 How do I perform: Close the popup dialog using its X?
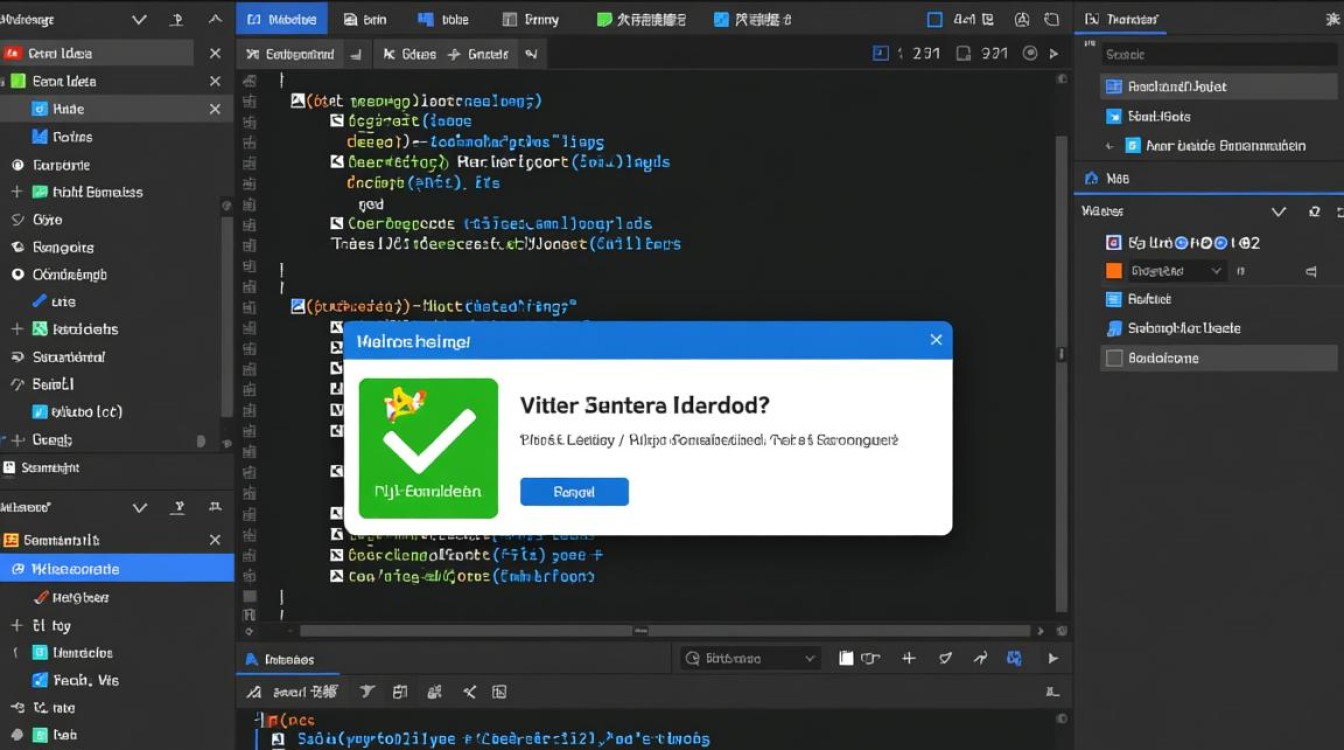[x=936, y=340]
